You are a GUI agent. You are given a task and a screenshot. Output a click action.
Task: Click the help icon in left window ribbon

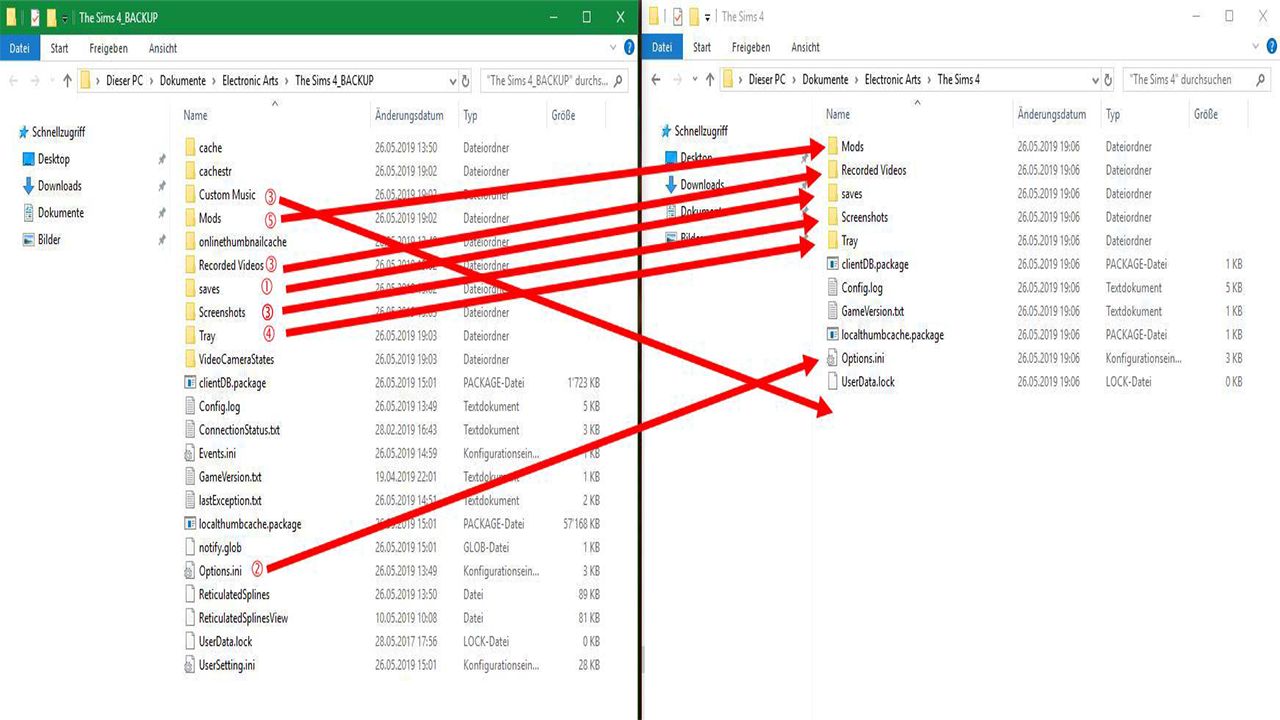coord(629,47)
